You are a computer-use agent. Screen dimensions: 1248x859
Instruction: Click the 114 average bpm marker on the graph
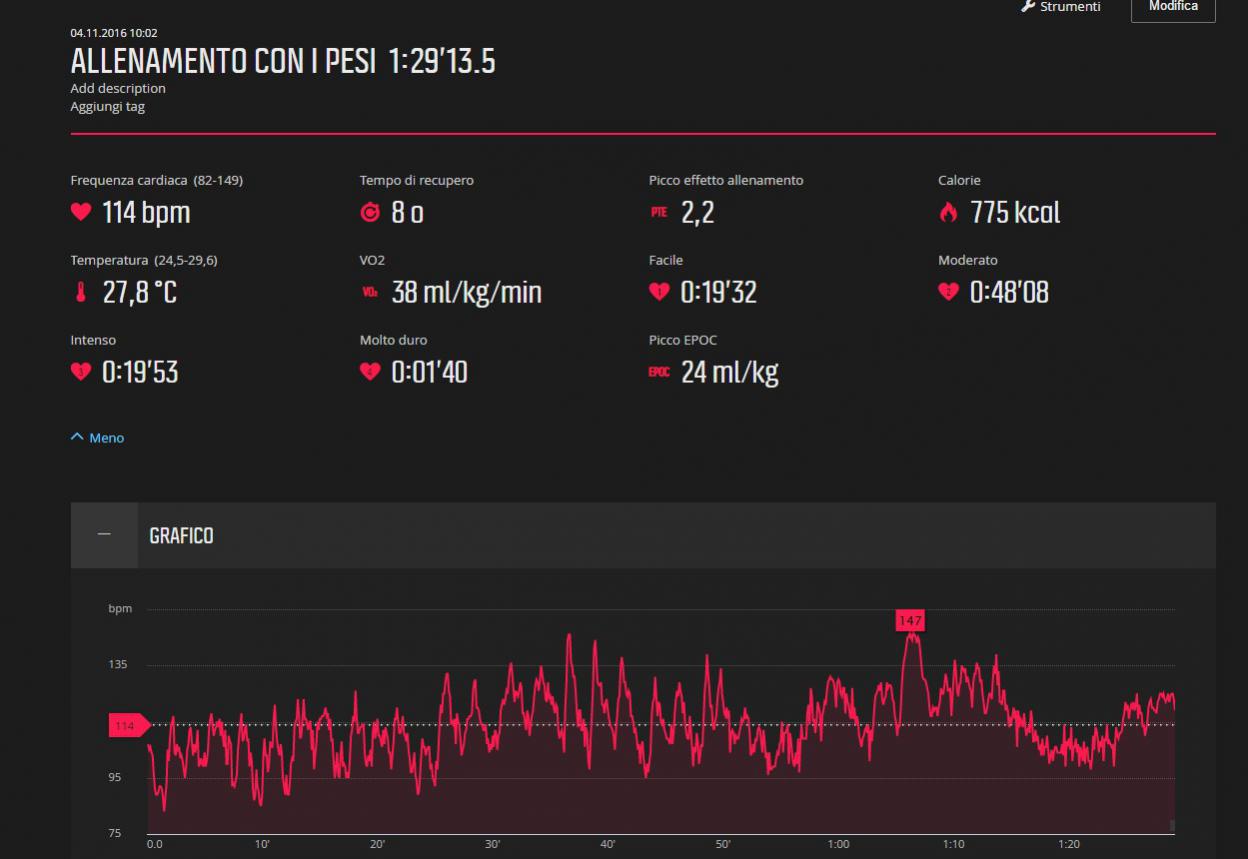point(126,726)
